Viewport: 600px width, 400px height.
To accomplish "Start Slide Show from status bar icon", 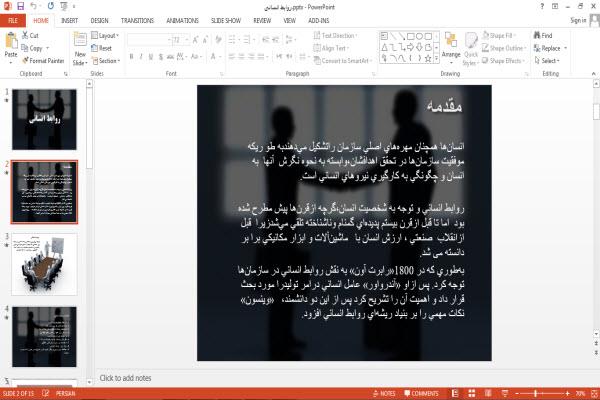I will tap(505, 393).
